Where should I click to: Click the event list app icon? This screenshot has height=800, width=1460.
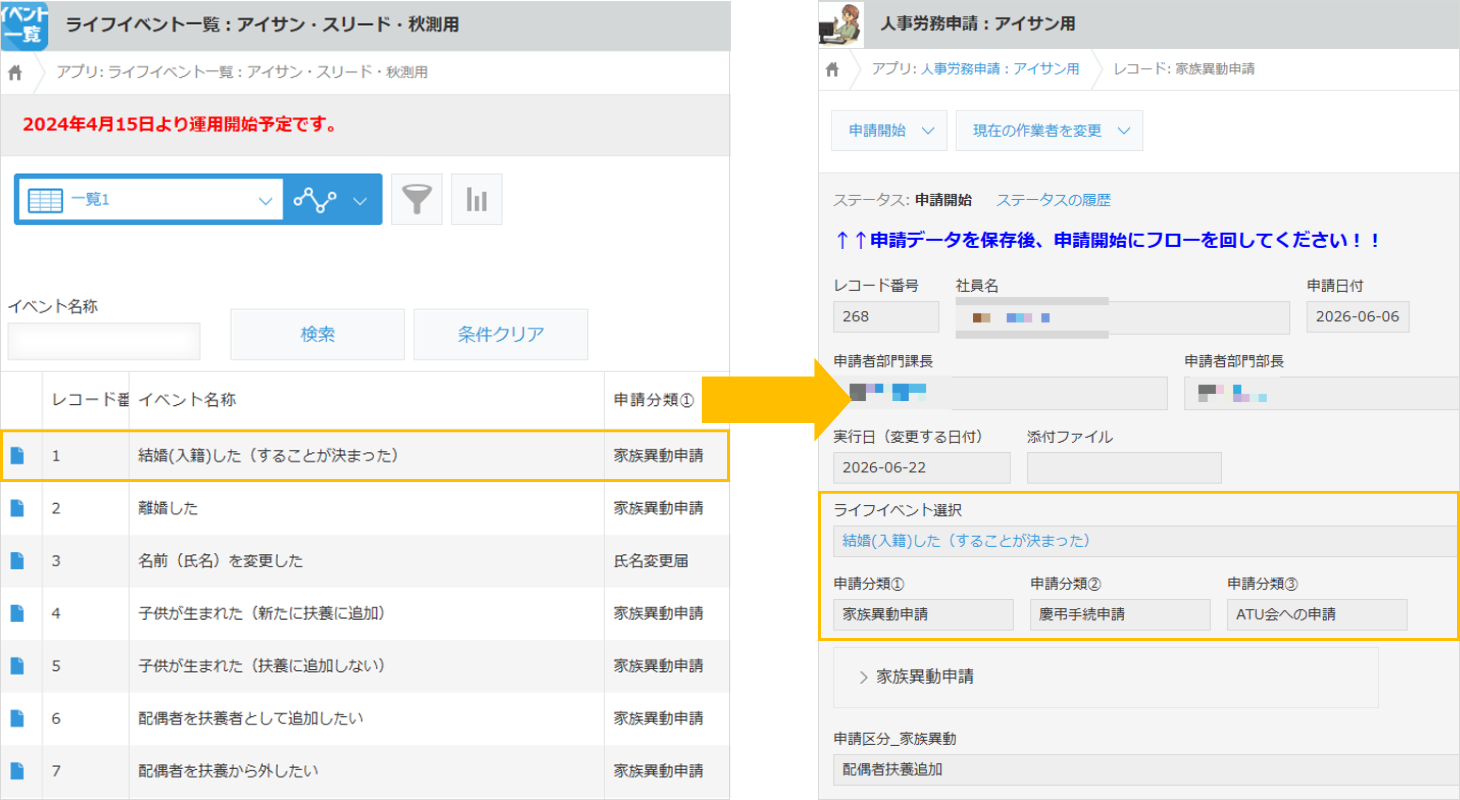point(24,25)
